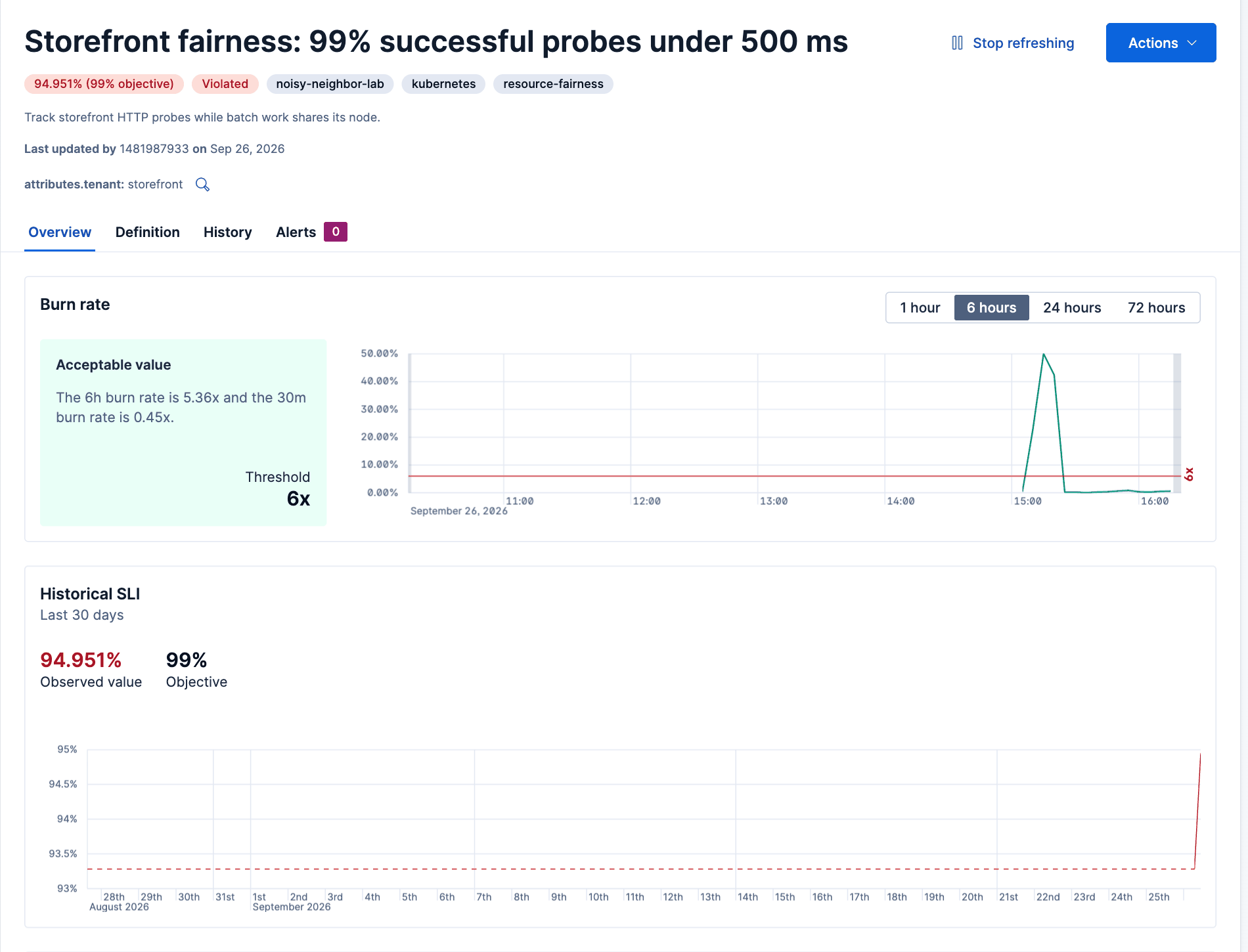The height and width of the screenshot is (952, 1248).
Task: Click the Violated status badge
Action: (x=225, y=84)
